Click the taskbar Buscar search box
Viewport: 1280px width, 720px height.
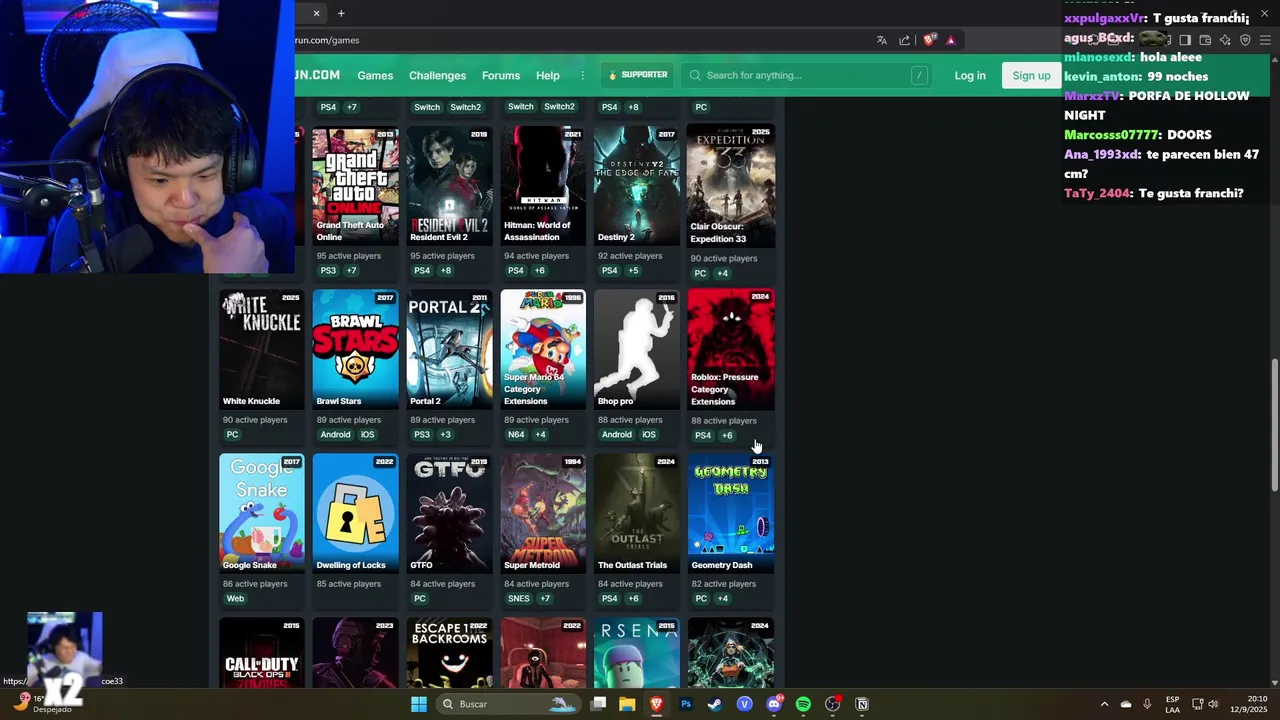point(510,704)
